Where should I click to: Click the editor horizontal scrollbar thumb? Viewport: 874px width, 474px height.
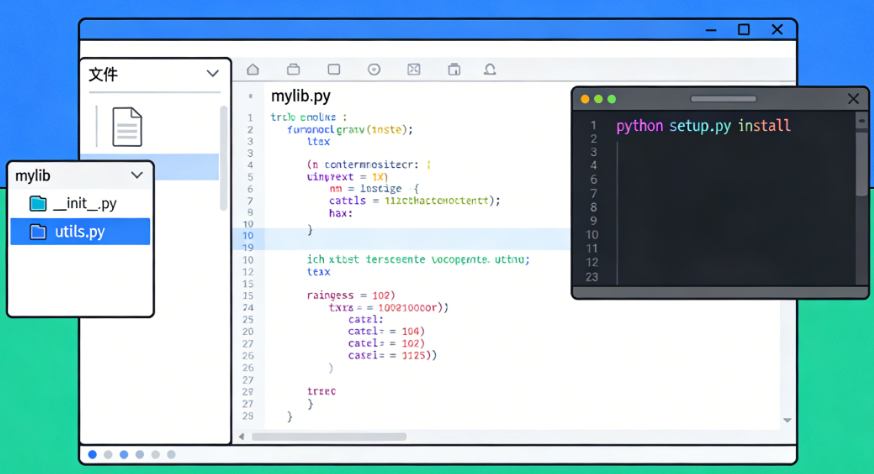click(x=329, y=437)
